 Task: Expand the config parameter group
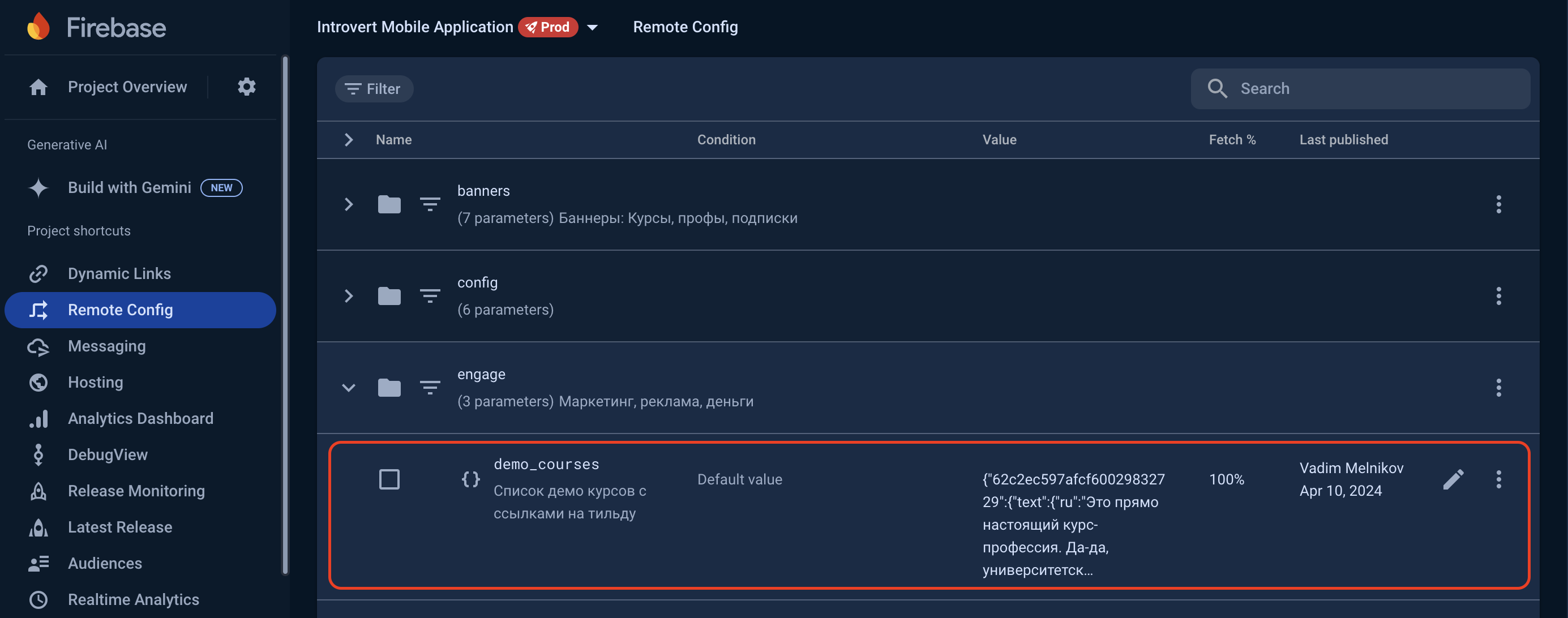[349, 296]
